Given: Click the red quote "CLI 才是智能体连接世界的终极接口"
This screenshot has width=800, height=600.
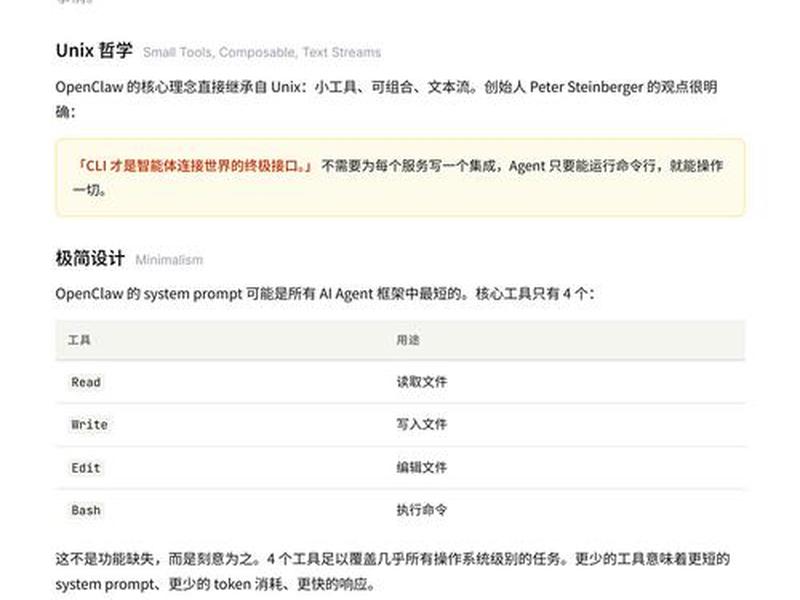Looking at the screenshot, I should (194, 166).
